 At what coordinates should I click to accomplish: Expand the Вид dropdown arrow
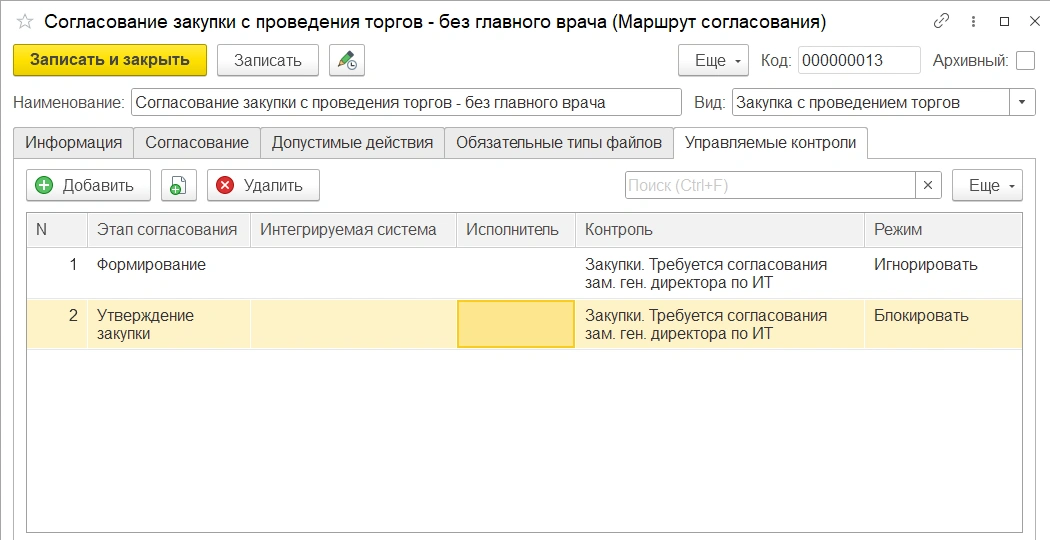[1022, 103]
